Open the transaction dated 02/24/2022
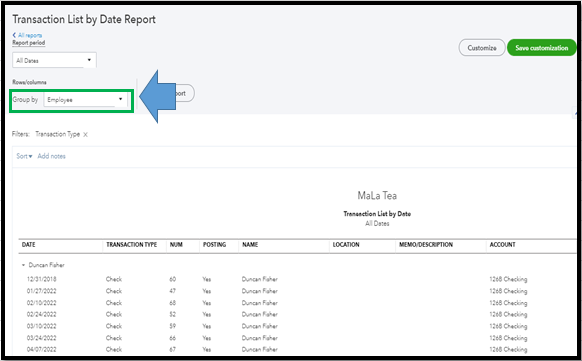 [42, 314]
